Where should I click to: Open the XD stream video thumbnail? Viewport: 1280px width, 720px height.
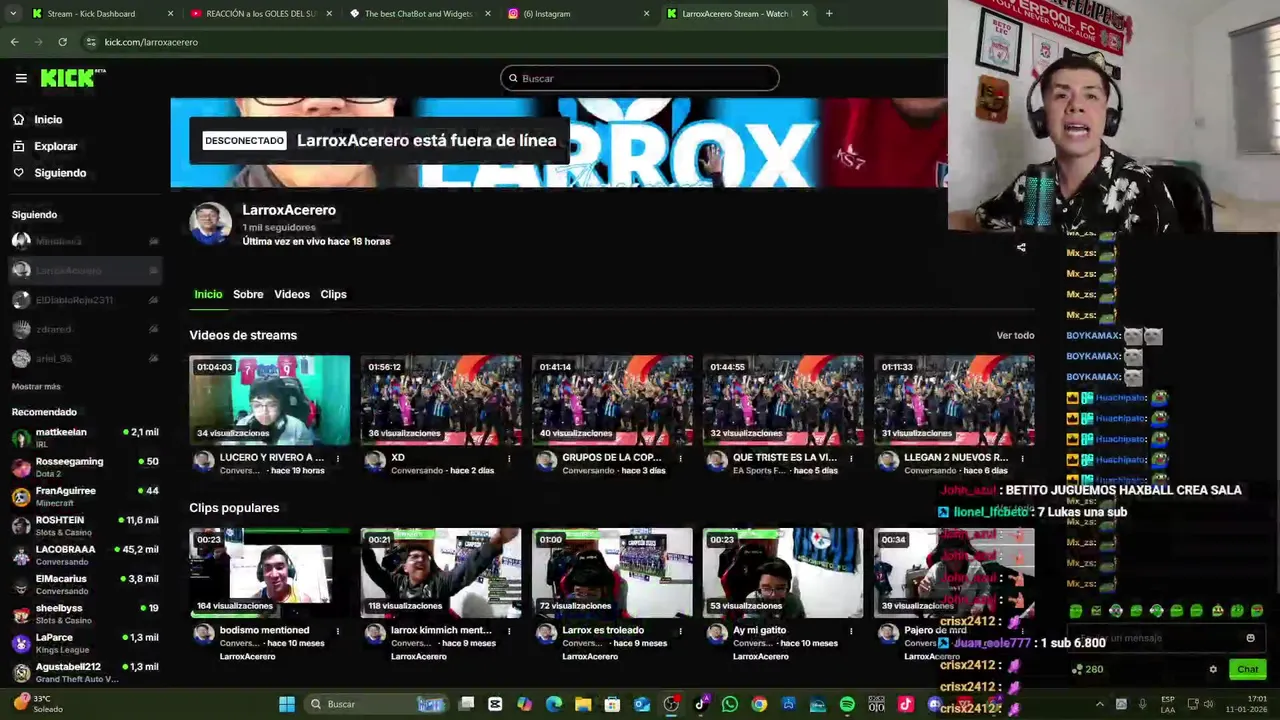pos(441,399)
